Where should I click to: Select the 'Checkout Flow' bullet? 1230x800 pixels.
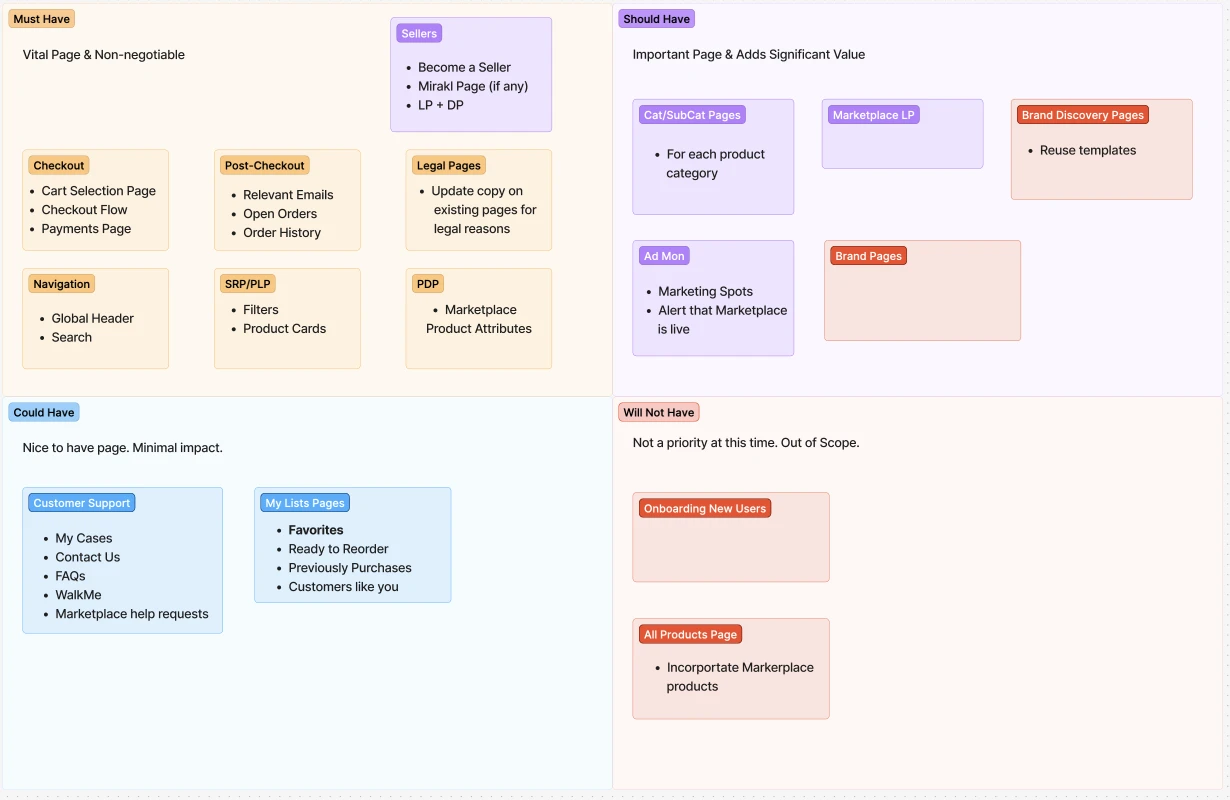84,210
